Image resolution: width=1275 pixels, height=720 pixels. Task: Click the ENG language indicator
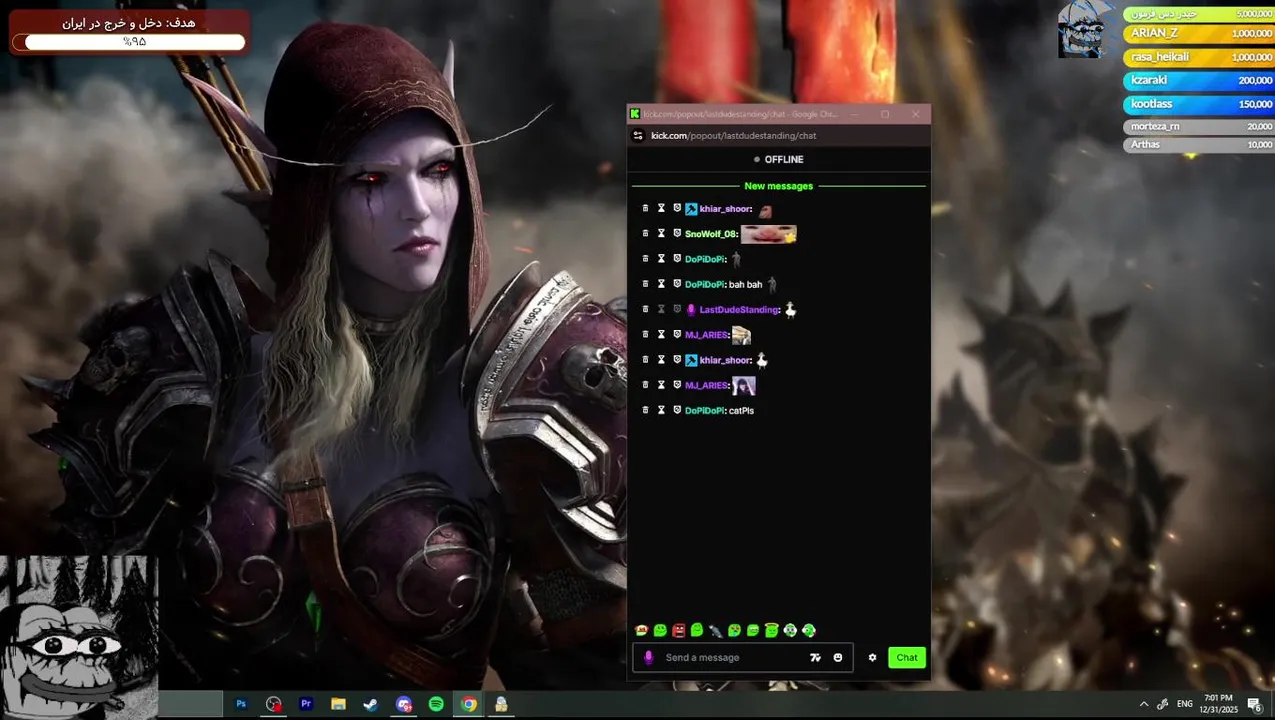pyautogui.click(x=1184, y=704)
